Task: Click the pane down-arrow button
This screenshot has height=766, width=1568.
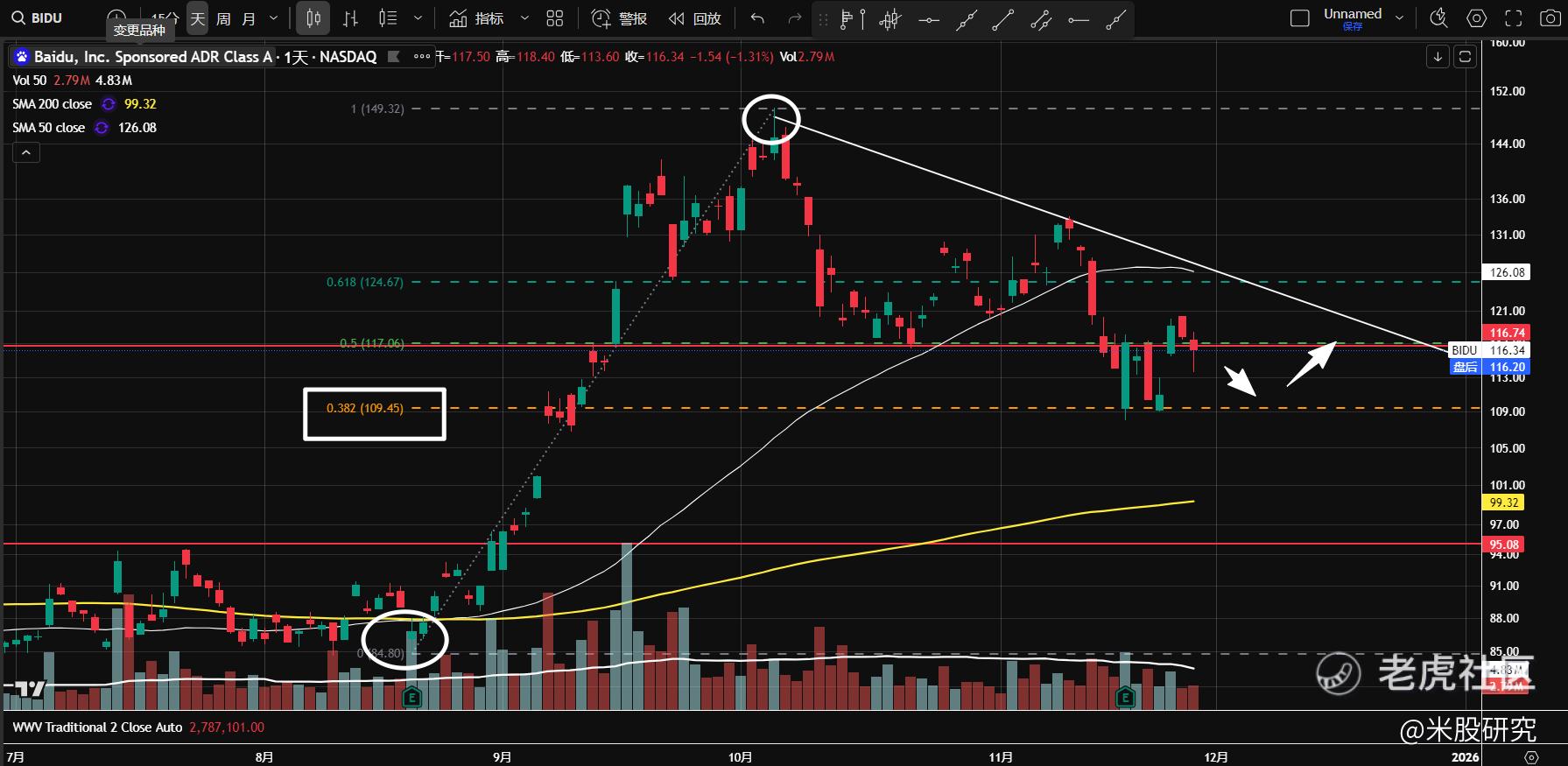Action: 1438,57
